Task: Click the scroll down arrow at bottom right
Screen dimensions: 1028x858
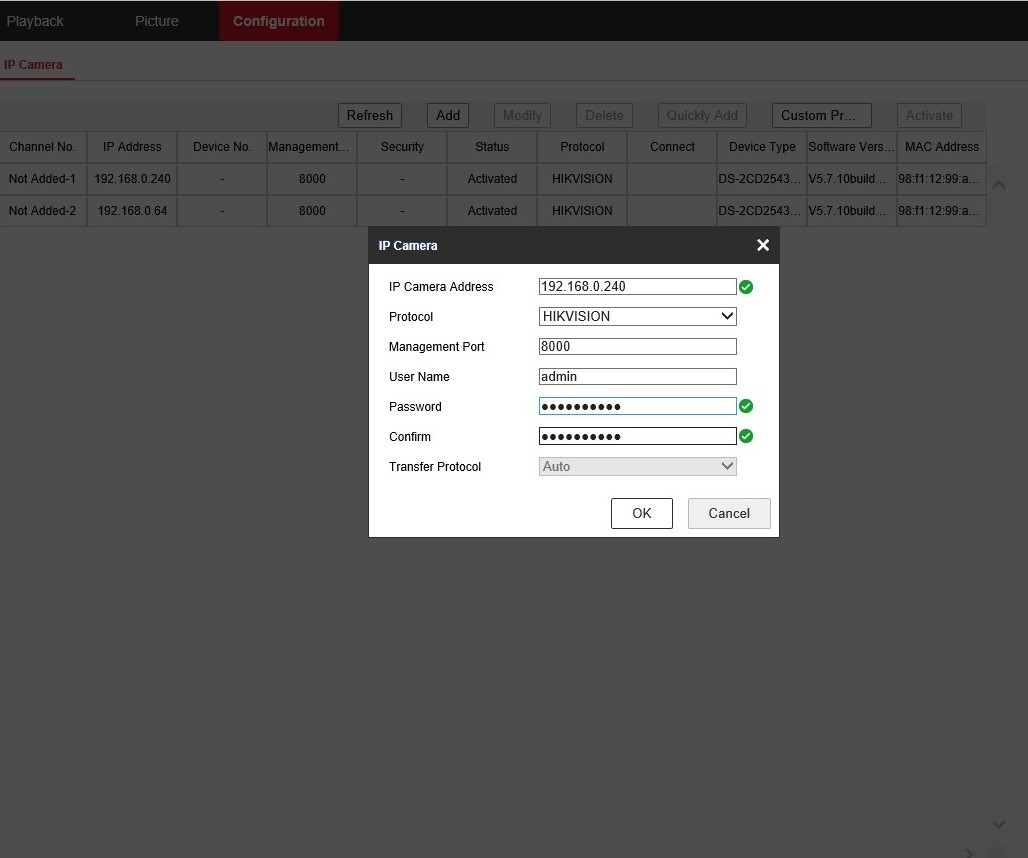Action: (998, 825)
